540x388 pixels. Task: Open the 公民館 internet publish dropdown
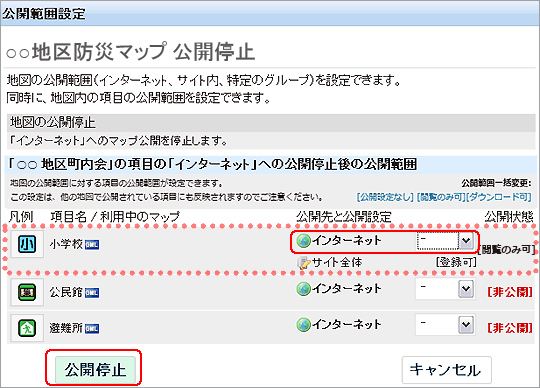pos(445,289)
